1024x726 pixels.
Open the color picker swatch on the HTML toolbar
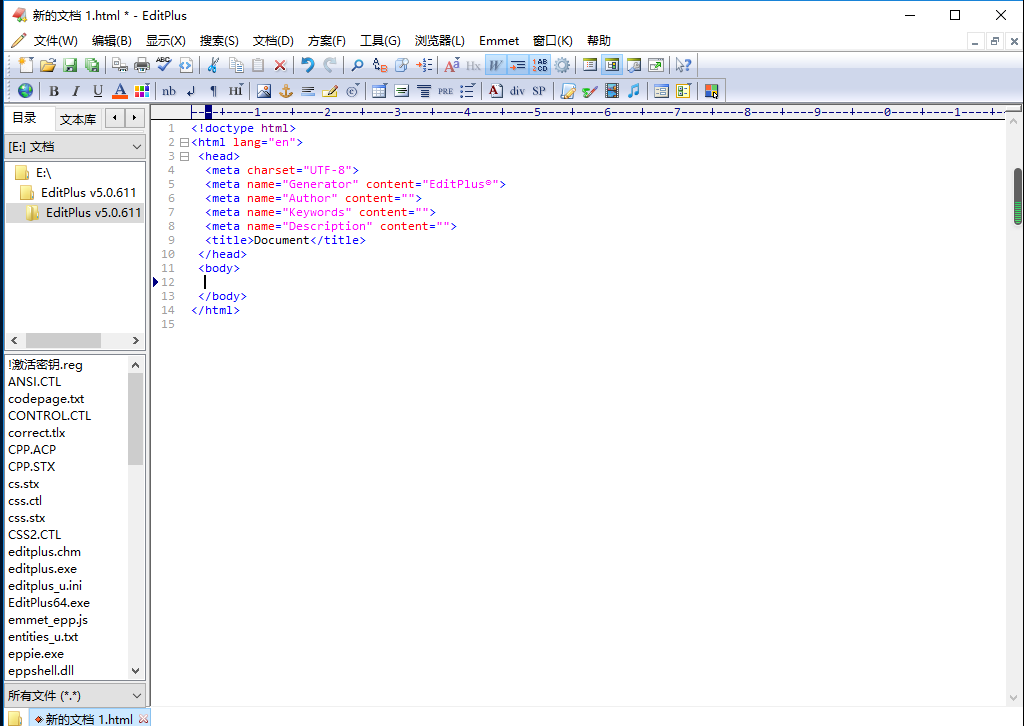tap(140, 91)
